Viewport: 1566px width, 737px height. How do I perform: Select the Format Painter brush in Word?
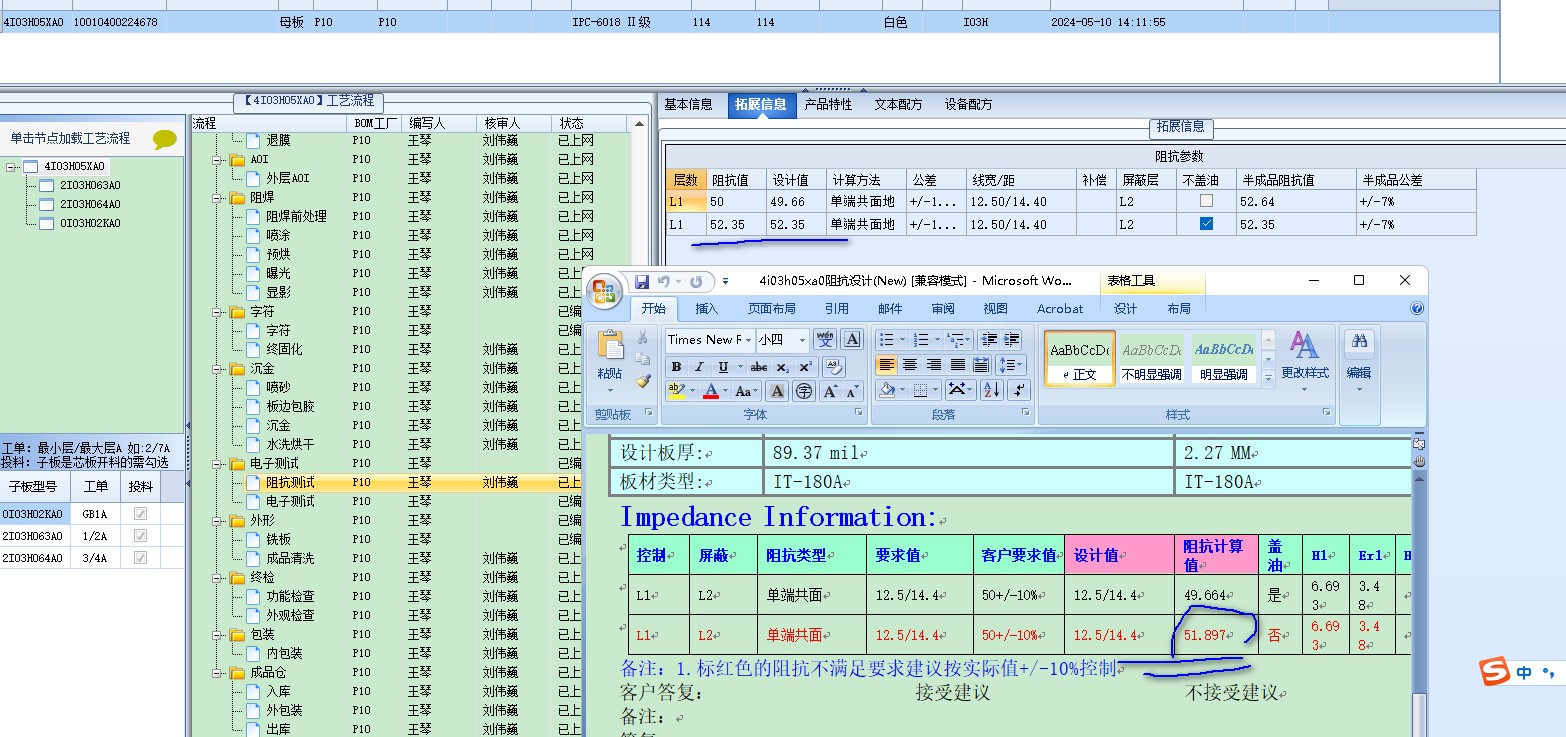(x=642, y=381)
